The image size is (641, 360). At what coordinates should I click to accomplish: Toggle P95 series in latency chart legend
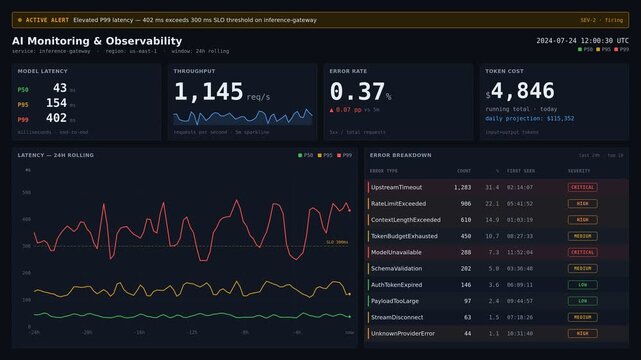(x=325, y=155)
